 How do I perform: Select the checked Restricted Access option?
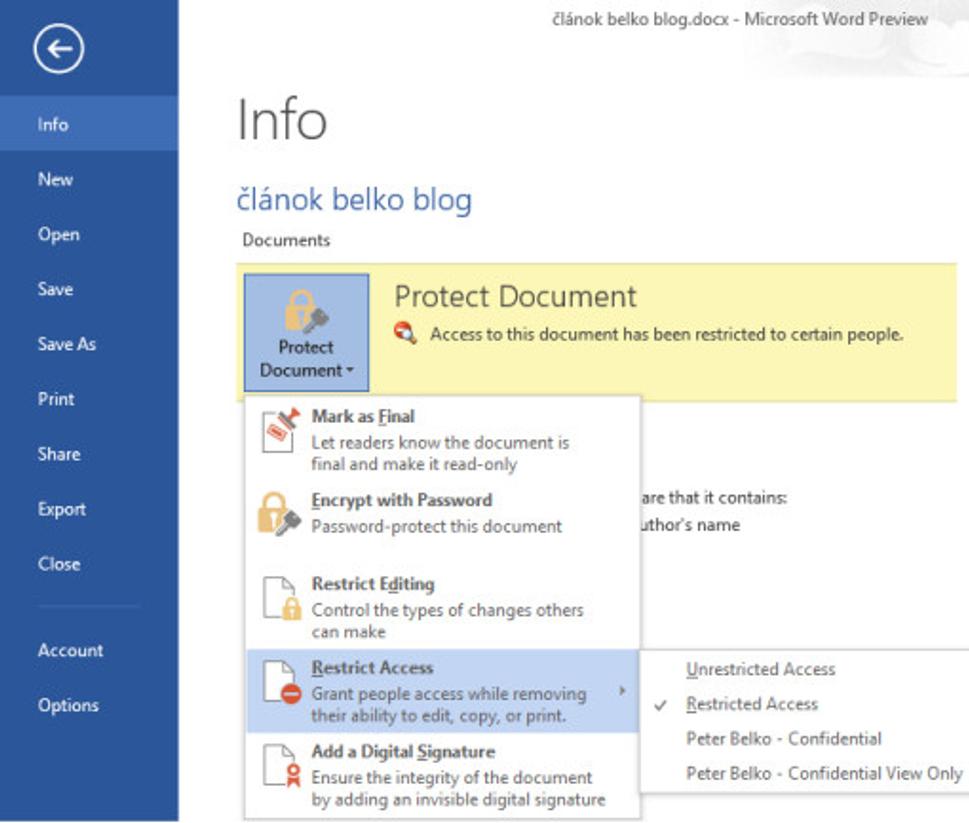tap(752, 704)
